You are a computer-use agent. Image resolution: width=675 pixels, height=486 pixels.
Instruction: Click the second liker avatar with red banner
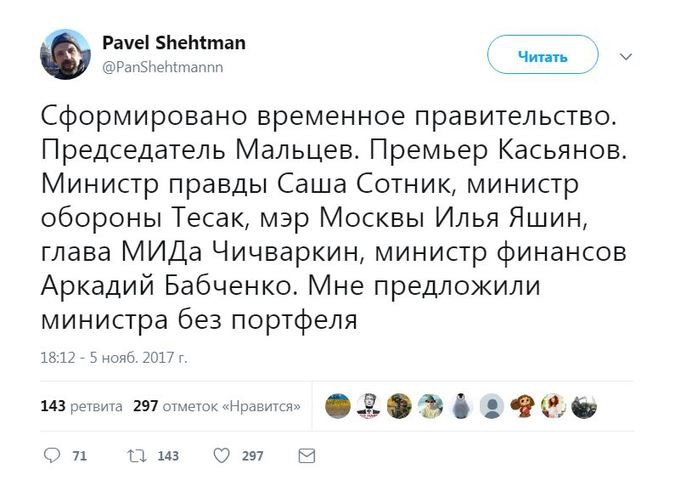[x=368, y=406]
